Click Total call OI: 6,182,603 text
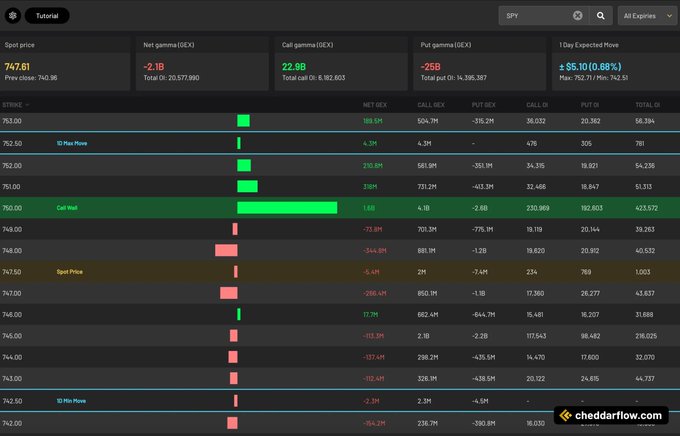The height and width of the screenshot is (436, 680). click(314, 78)
